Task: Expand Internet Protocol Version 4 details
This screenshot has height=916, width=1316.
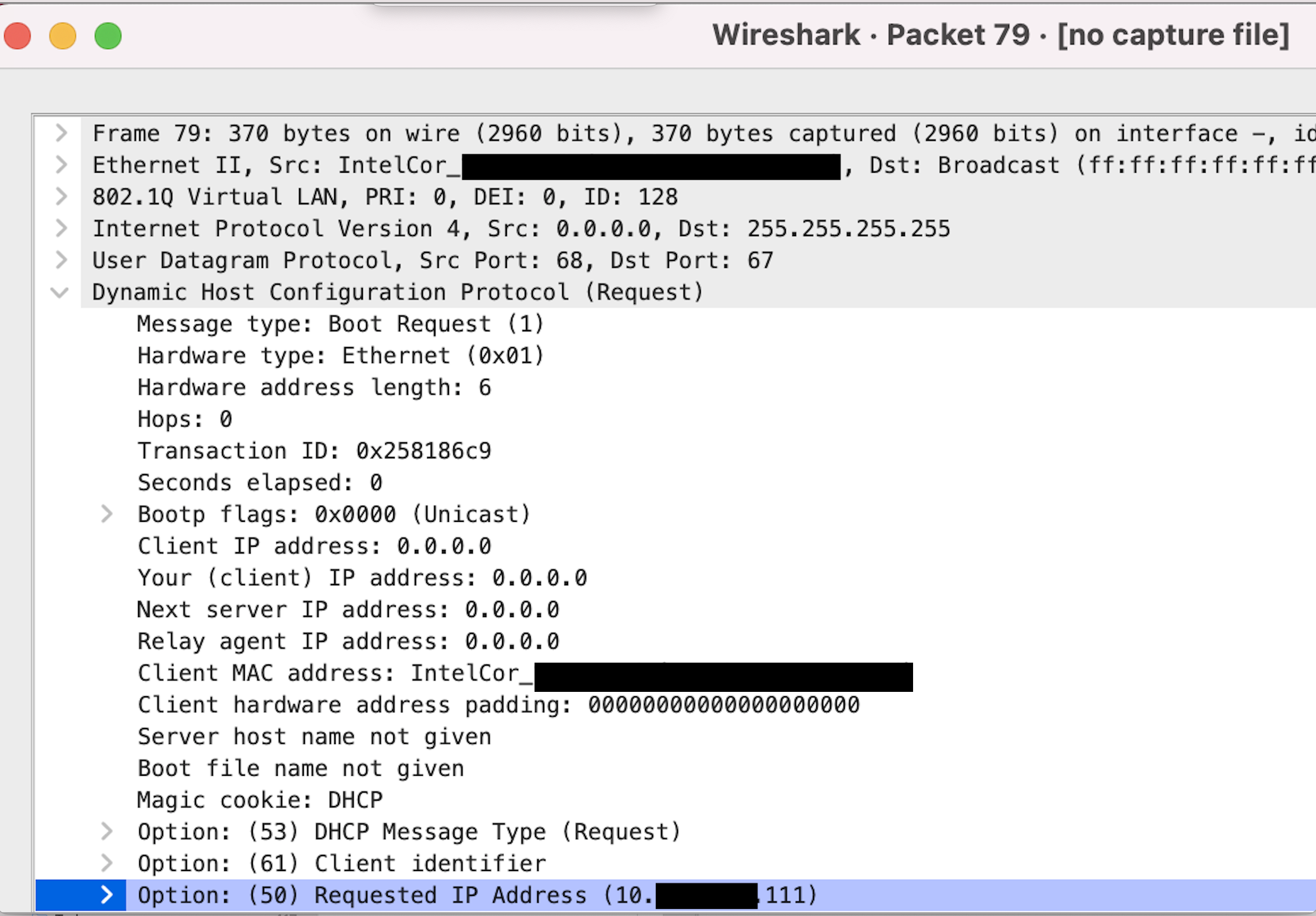Action: click(61, 227)
